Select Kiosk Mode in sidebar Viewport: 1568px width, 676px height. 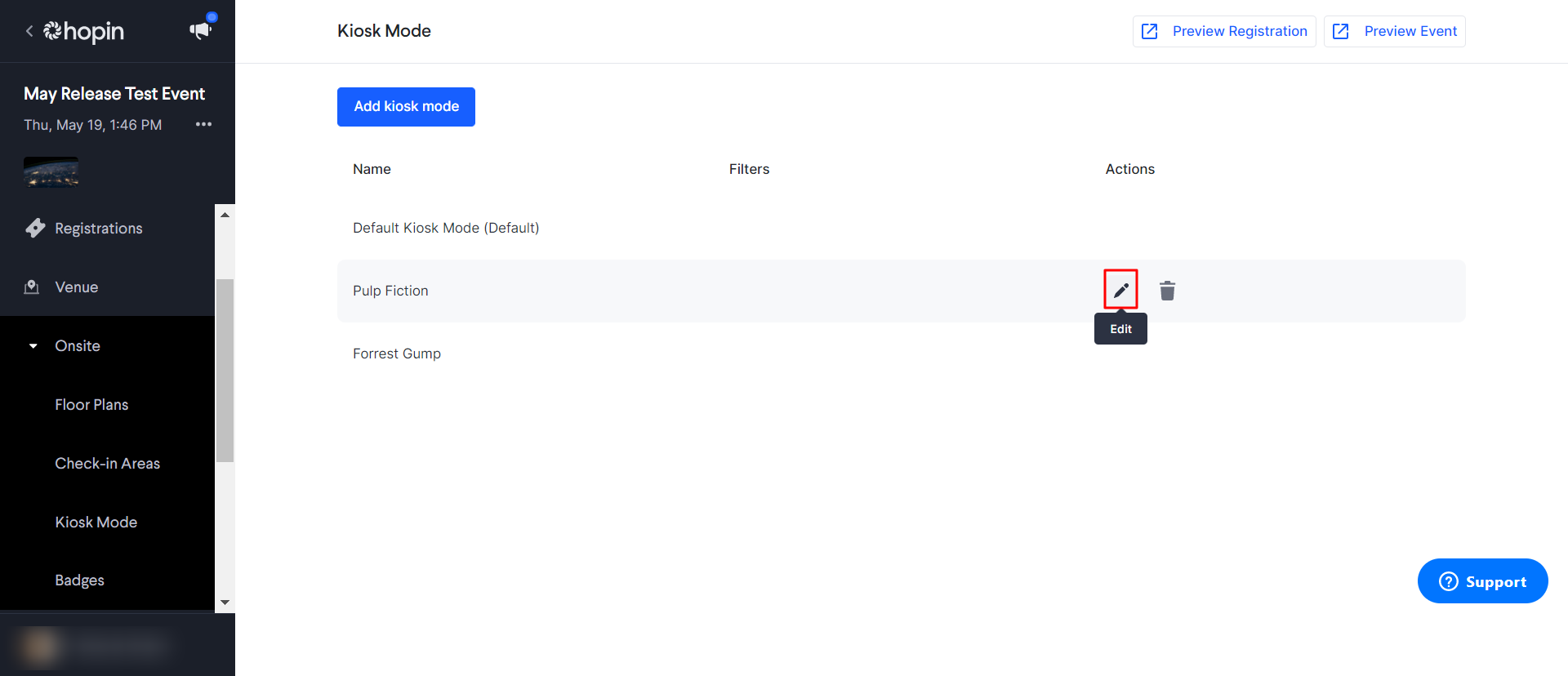click(96, 523)
